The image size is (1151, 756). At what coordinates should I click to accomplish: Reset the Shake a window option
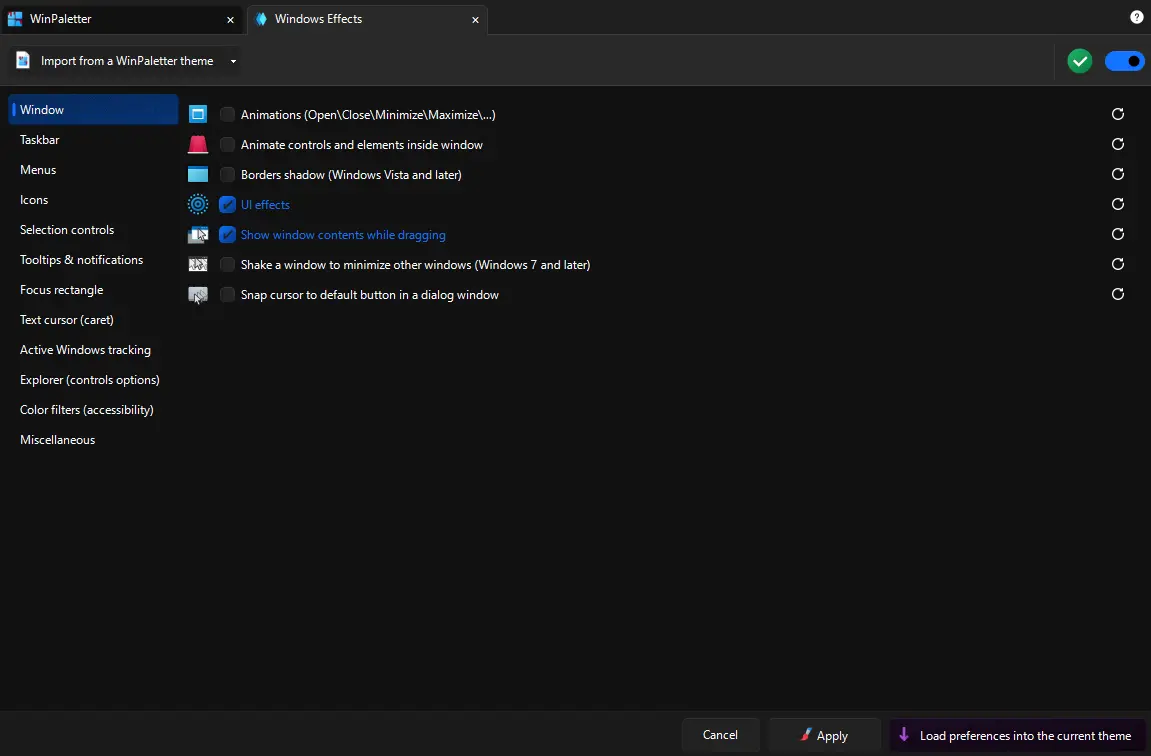coord(1117,264)
